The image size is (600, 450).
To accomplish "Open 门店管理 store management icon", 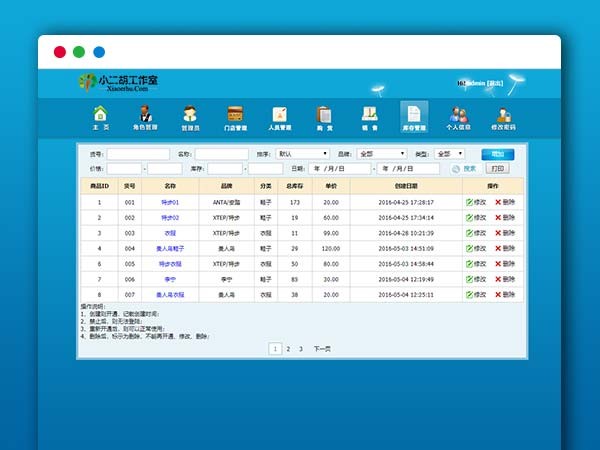I will click(x=235, y=117).
